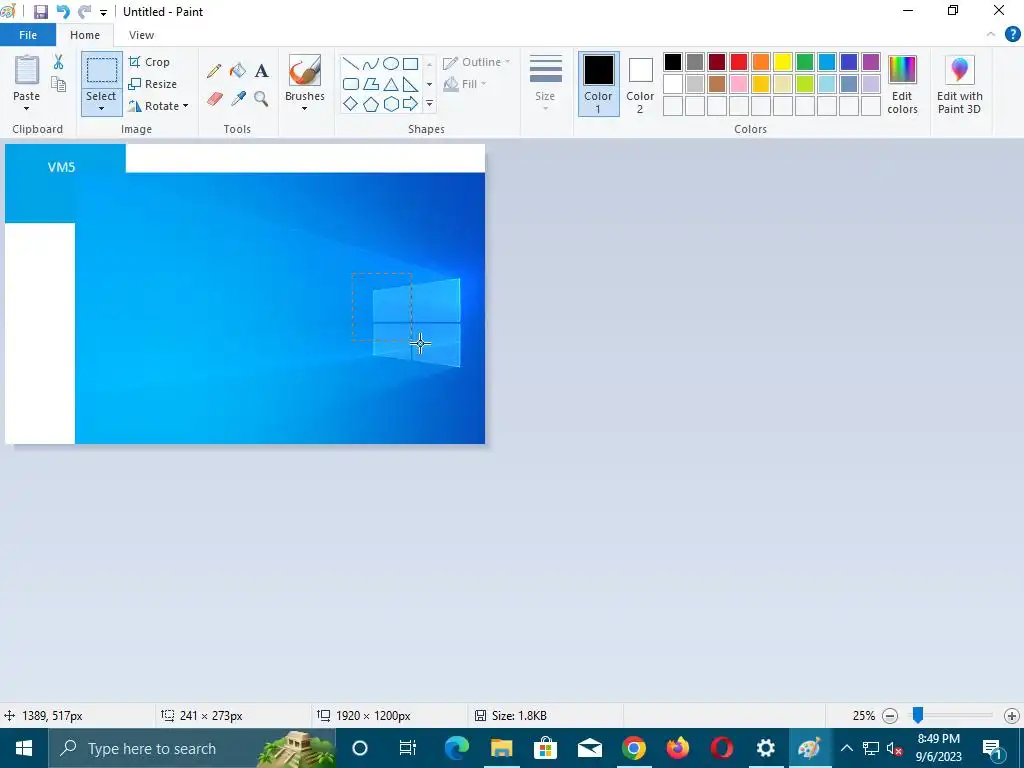This screenshot has width=1024, height=768.
Task: Choose the Triangle shape
Action: pyautogui.click(x=391, y=84)
